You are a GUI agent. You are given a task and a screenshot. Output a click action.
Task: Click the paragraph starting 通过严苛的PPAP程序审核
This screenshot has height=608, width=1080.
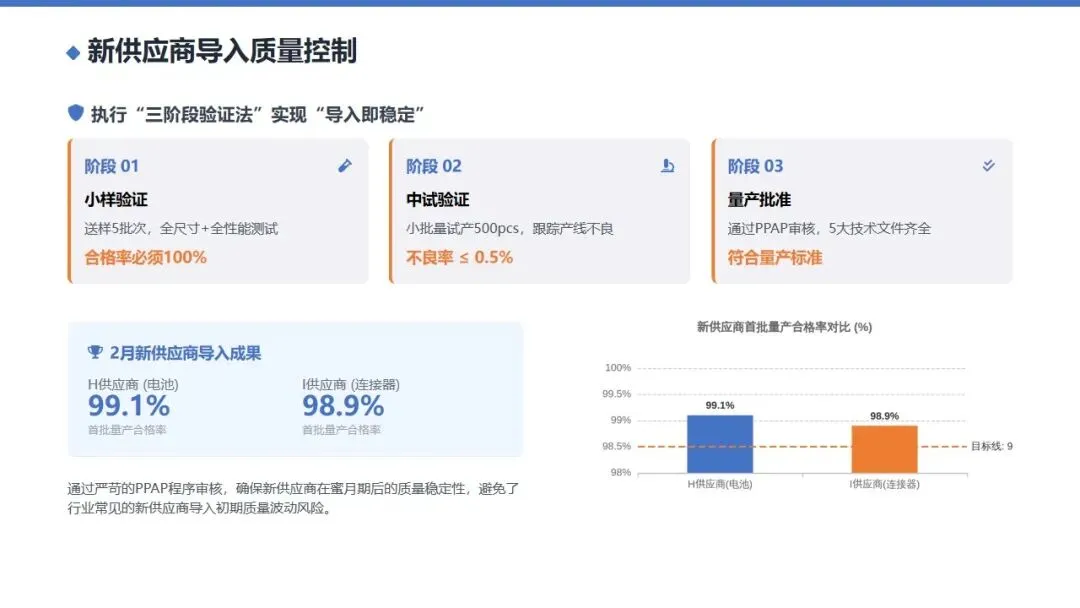pos(293,499)
